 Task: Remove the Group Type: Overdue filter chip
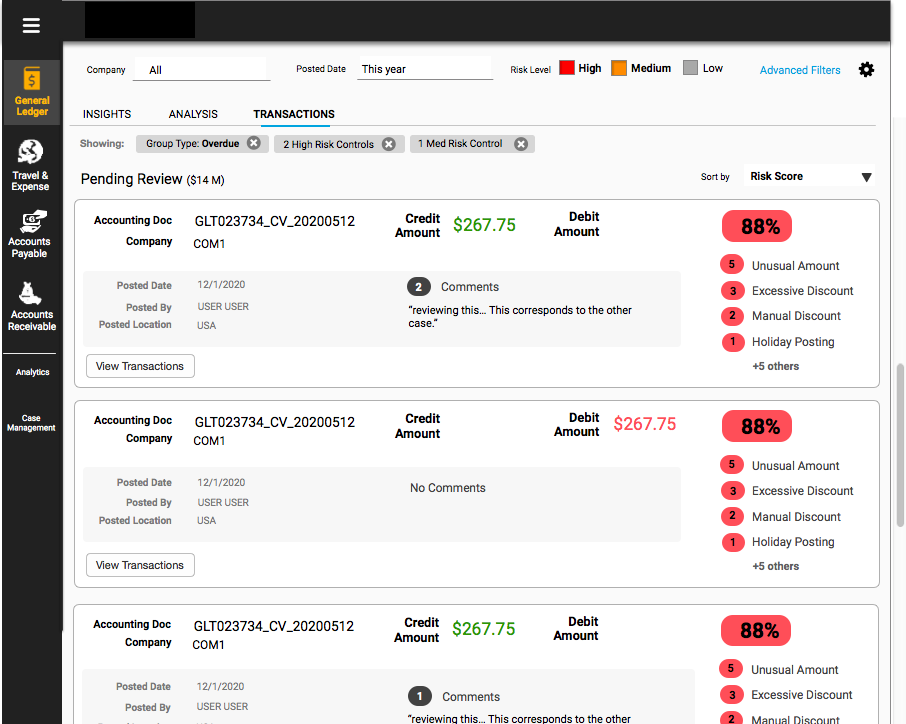click(254, 143)
